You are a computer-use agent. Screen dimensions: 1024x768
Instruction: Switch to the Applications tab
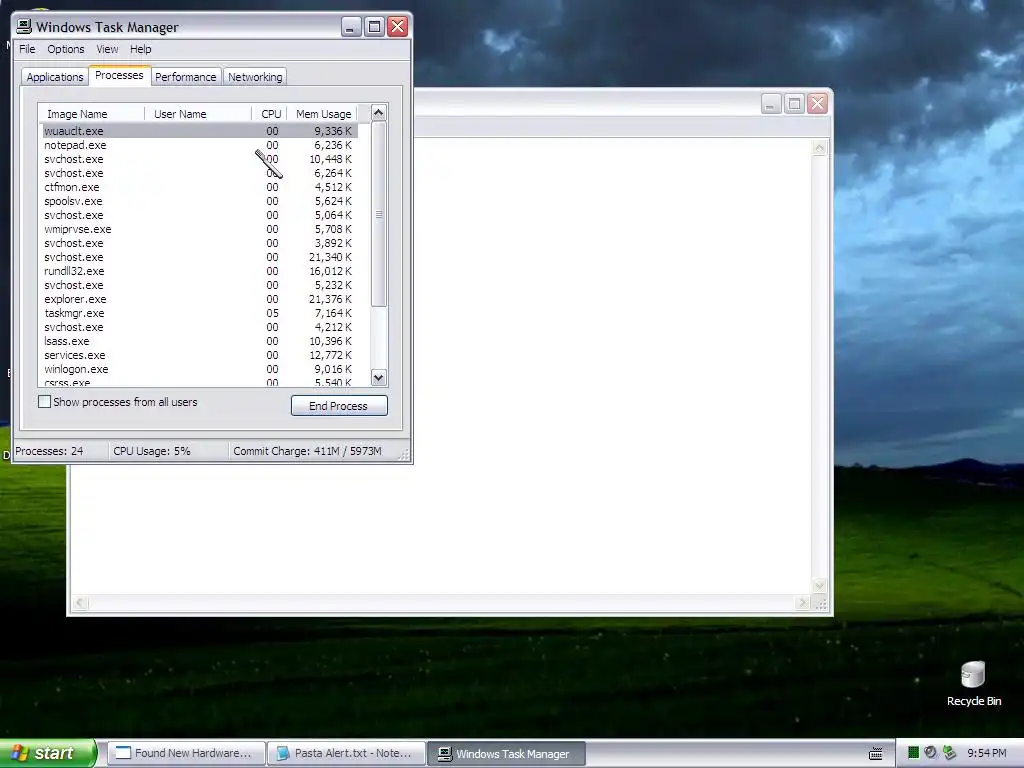tap(55, 77)
